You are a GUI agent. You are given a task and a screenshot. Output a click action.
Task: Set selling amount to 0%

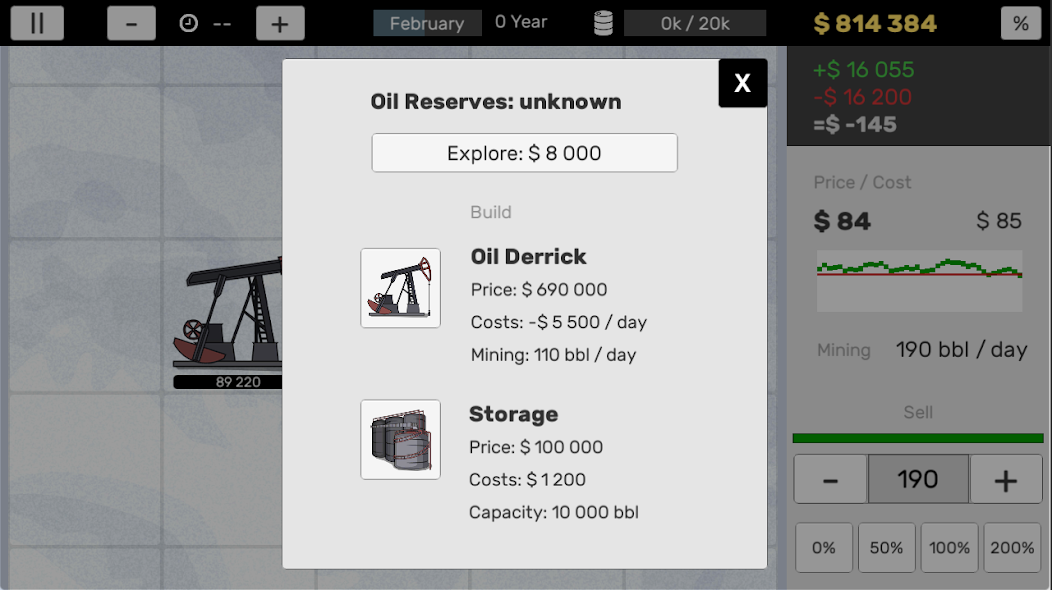tap(823, 547)
